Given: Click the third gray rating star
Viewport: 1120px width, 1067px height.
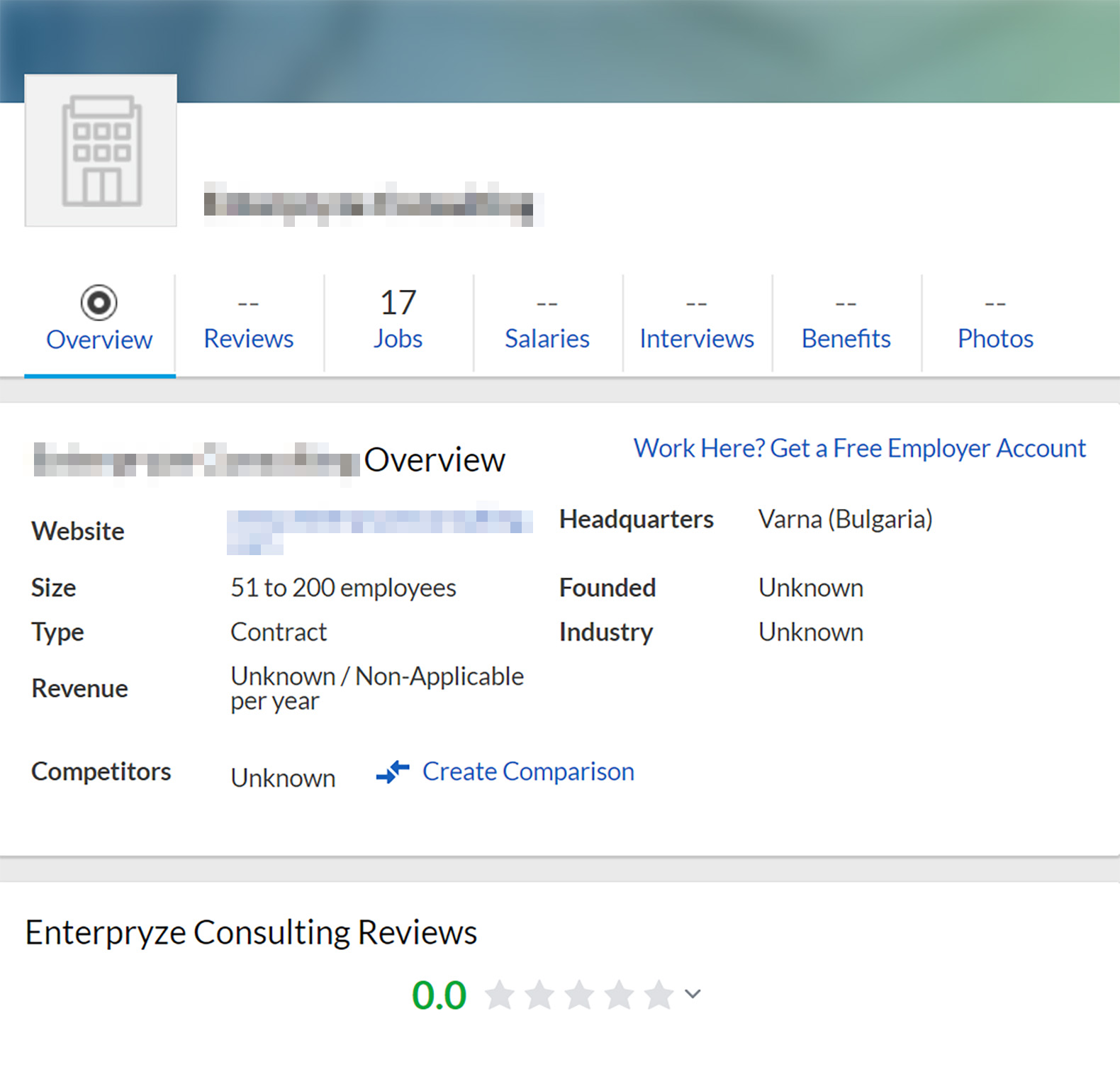Looking at the screenshot, I should point(579,994).
